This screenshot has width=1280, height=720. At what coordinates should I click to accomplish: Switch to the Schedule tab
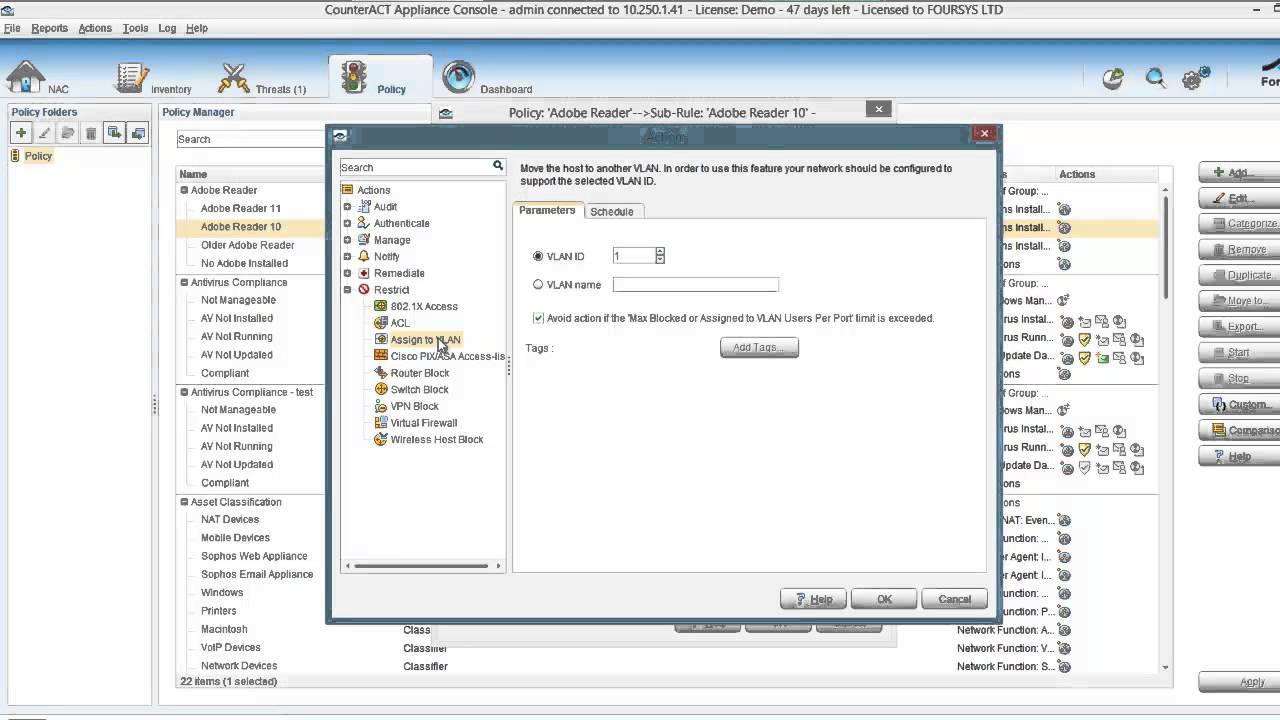[612, 212]
